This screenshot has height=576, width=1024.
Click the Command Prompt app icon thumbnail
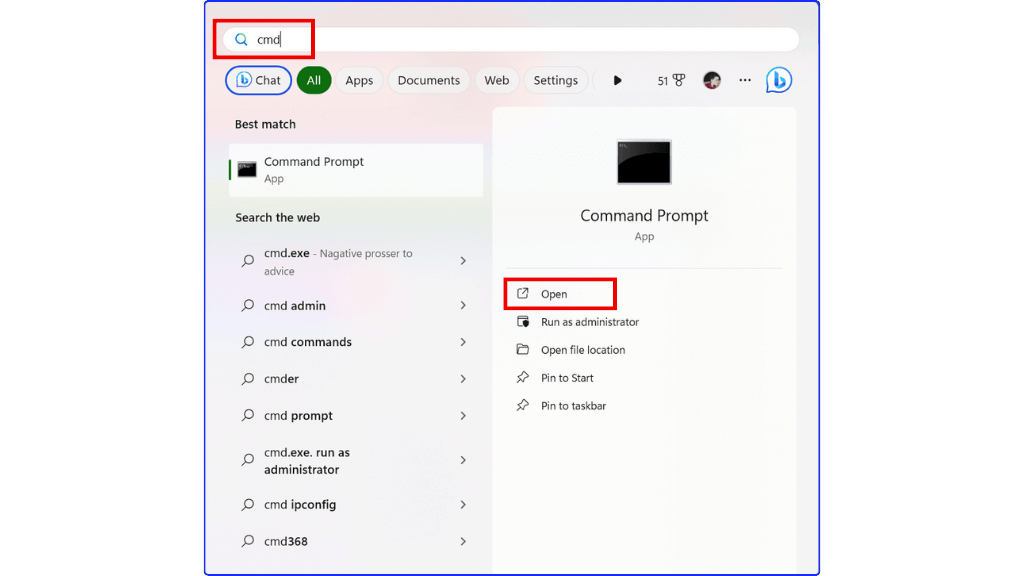click(643, 161)
